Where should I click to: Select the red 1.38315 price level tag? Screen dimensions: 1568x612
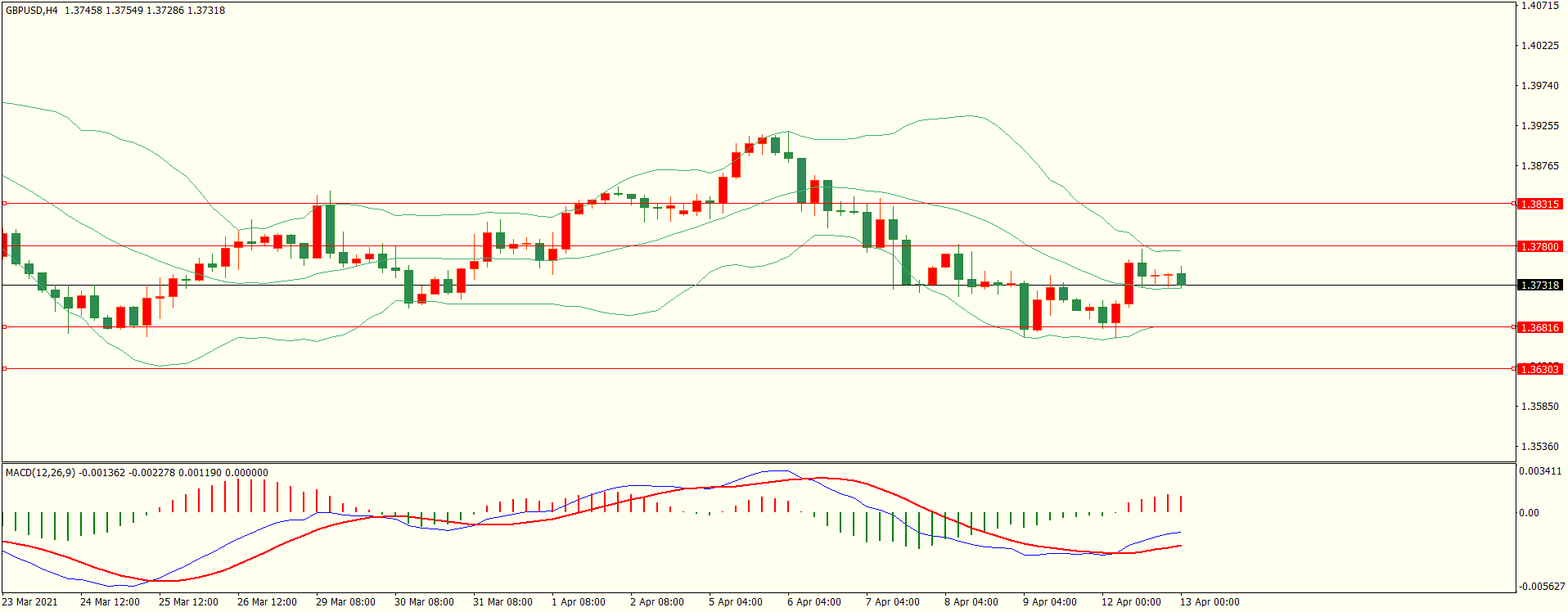coord(1539,204)
